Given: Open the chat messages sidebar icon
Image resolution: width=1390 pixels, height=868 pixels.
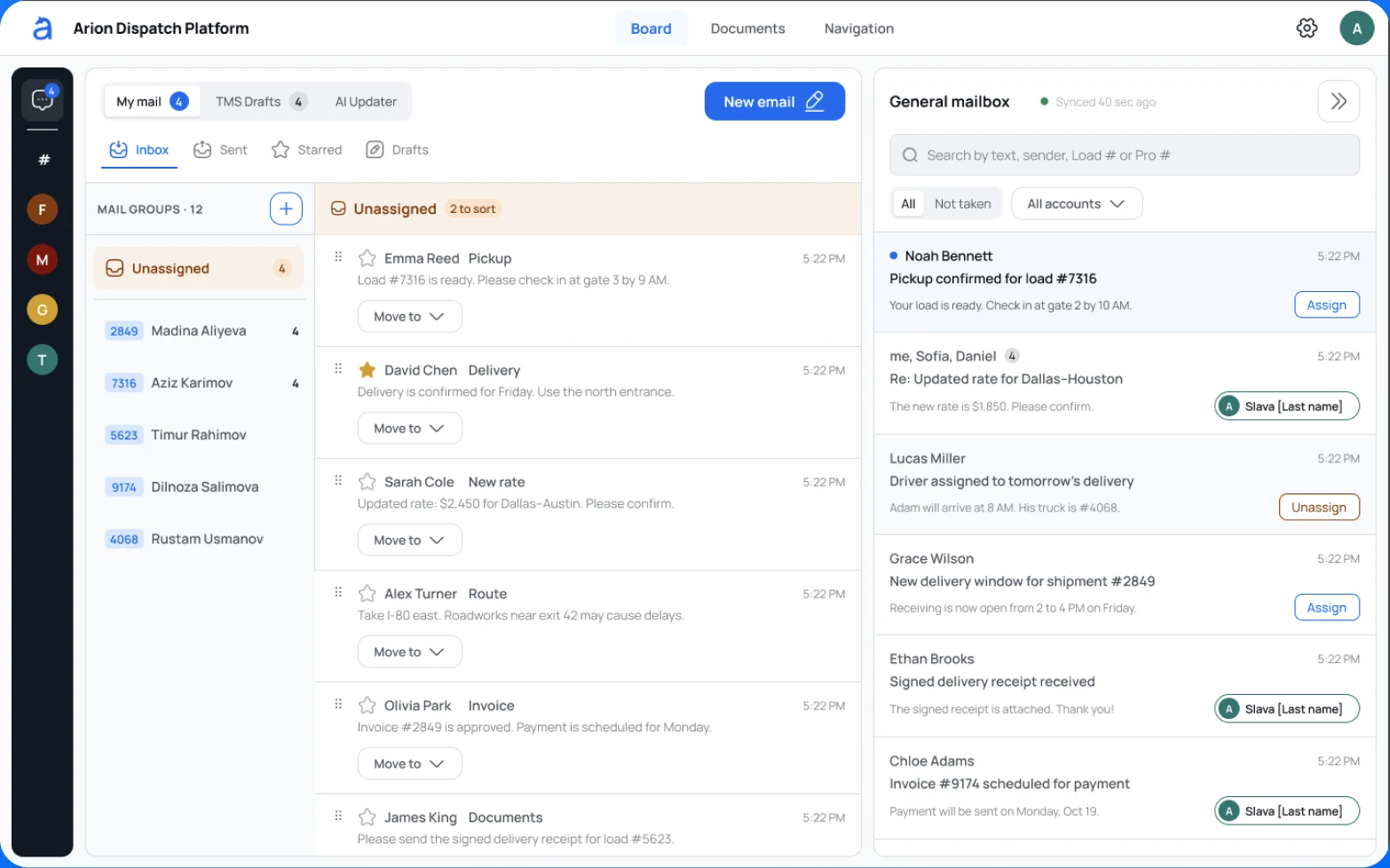Looking at the screenshot, I should (x=43, y=99).
